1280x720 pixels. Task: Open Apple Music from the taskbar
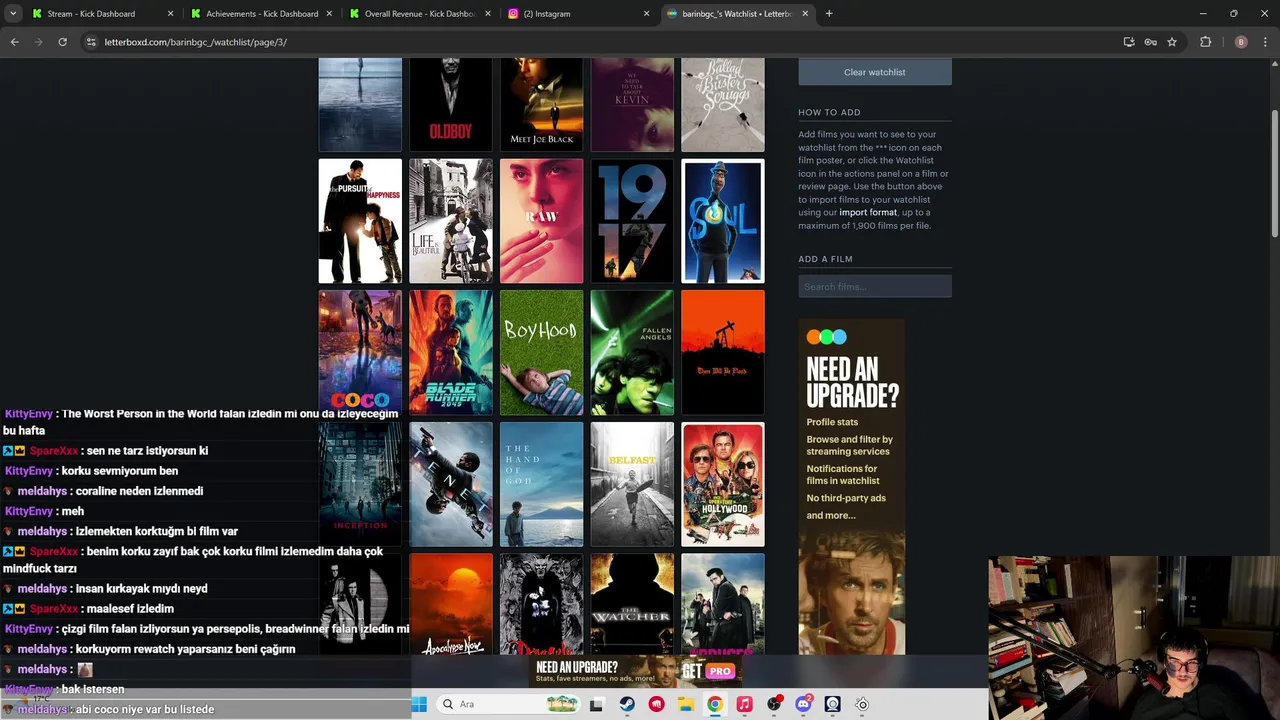coord(744,704)
